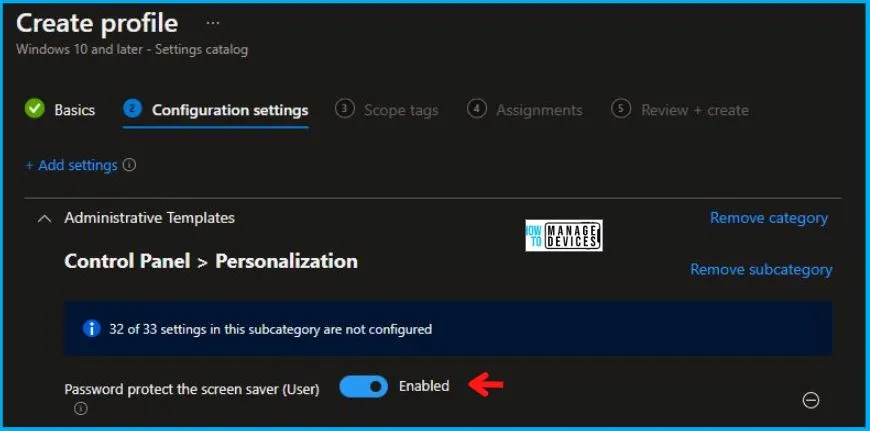Click the green checkmark icon for Basics

pos(35,109)
